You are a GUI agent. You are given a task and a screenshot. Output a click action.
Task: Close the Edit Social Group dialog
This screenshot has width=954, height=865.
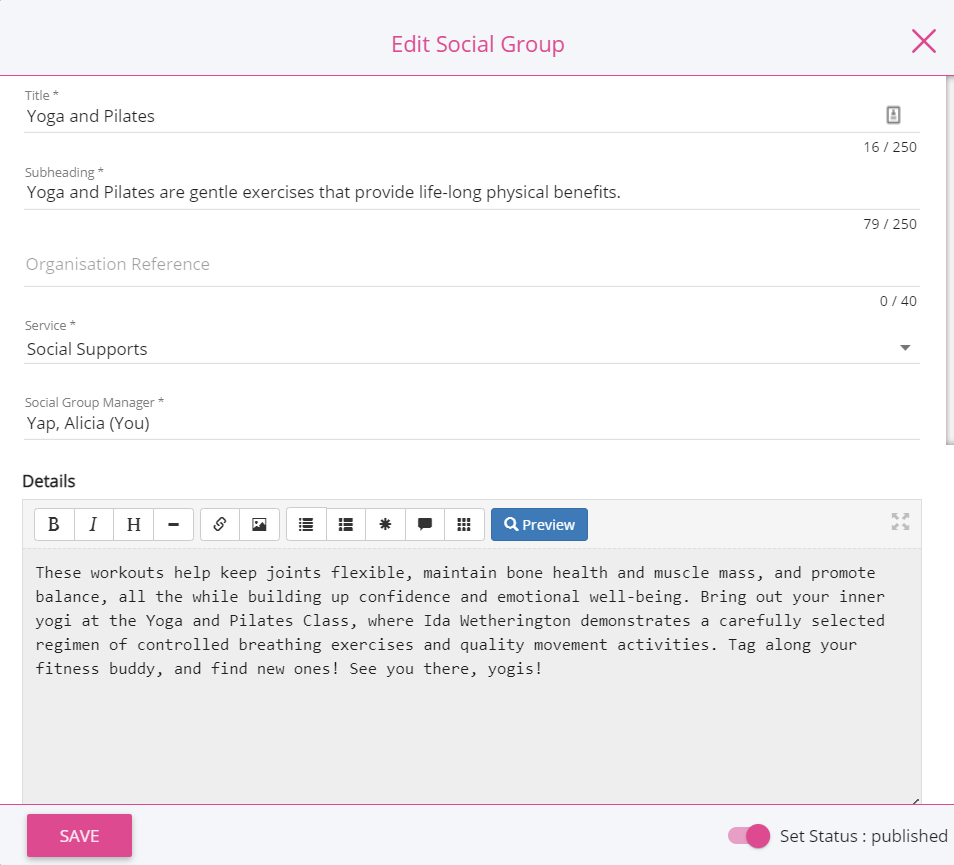tap(924, 42)
